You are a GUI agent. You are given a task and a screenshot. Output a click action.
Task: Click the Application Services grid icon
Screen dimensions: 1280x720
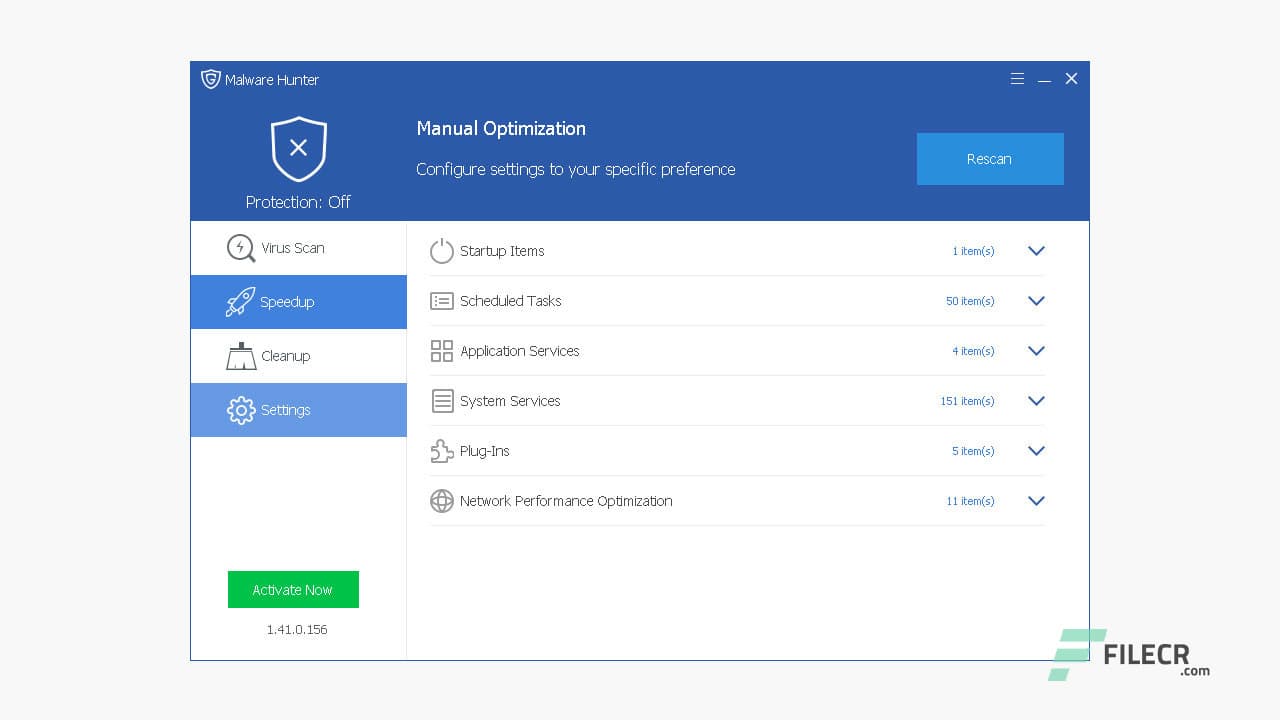[442, 351]
